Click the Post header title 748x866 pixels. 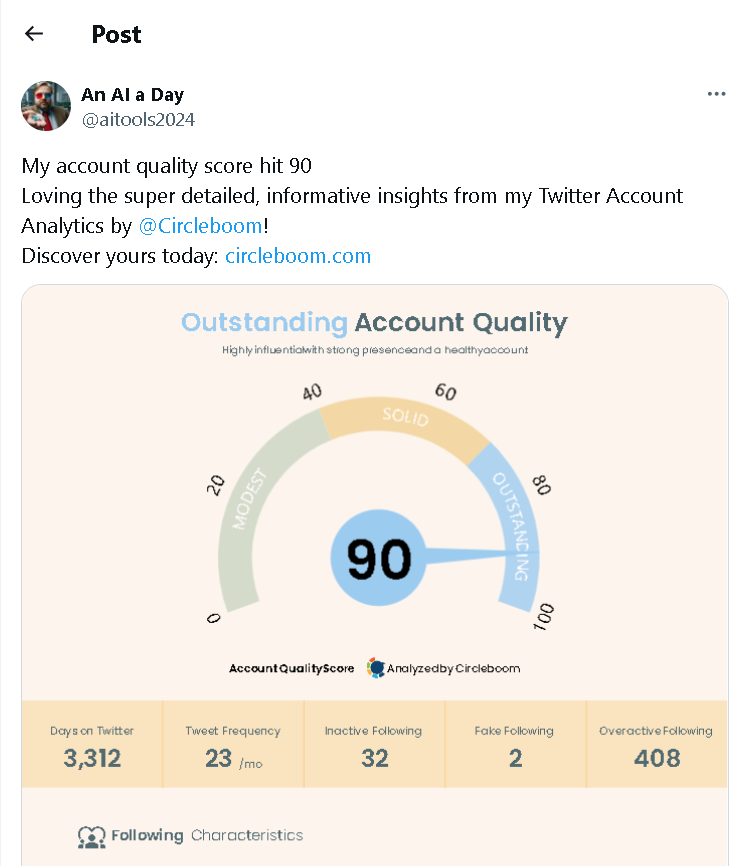[x=116, y=34]
